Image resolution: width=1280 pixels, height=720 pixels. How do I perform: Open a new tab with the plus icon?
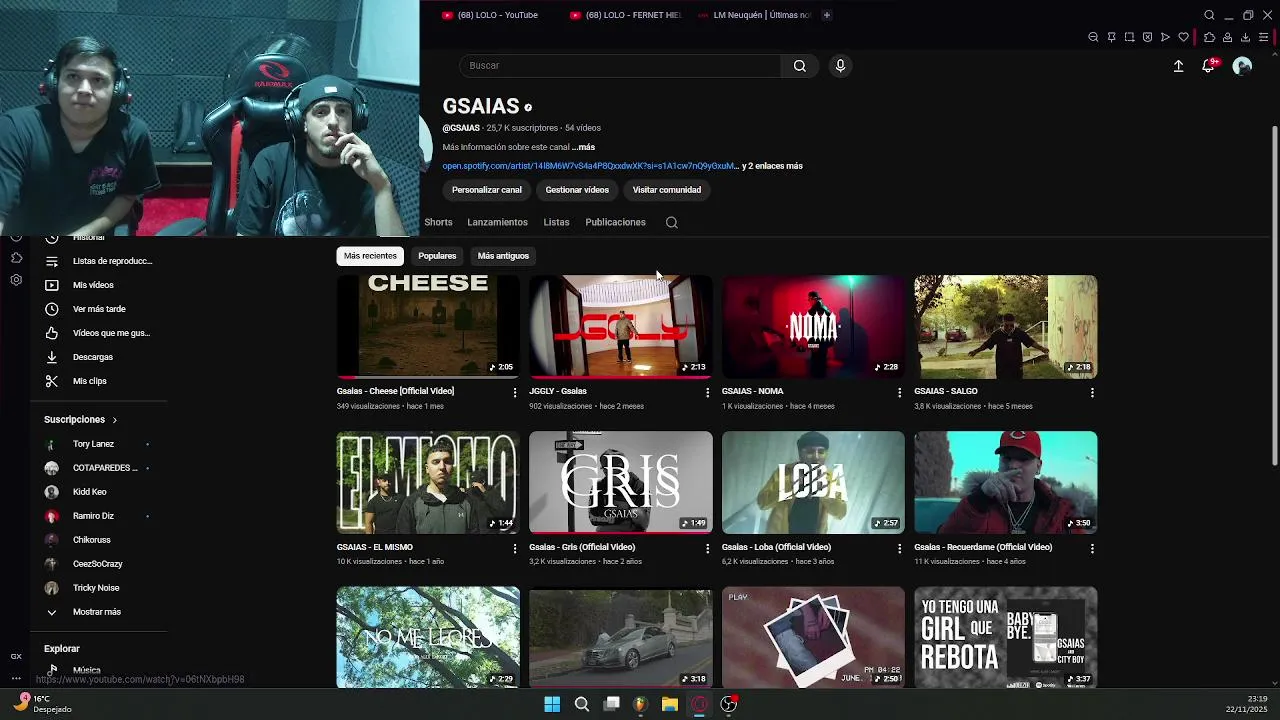point(826,15)
